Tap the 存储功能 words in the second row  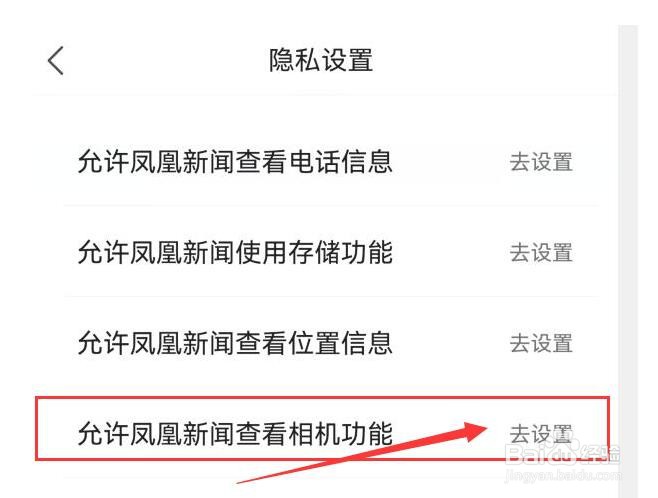[x=341, y=253]
